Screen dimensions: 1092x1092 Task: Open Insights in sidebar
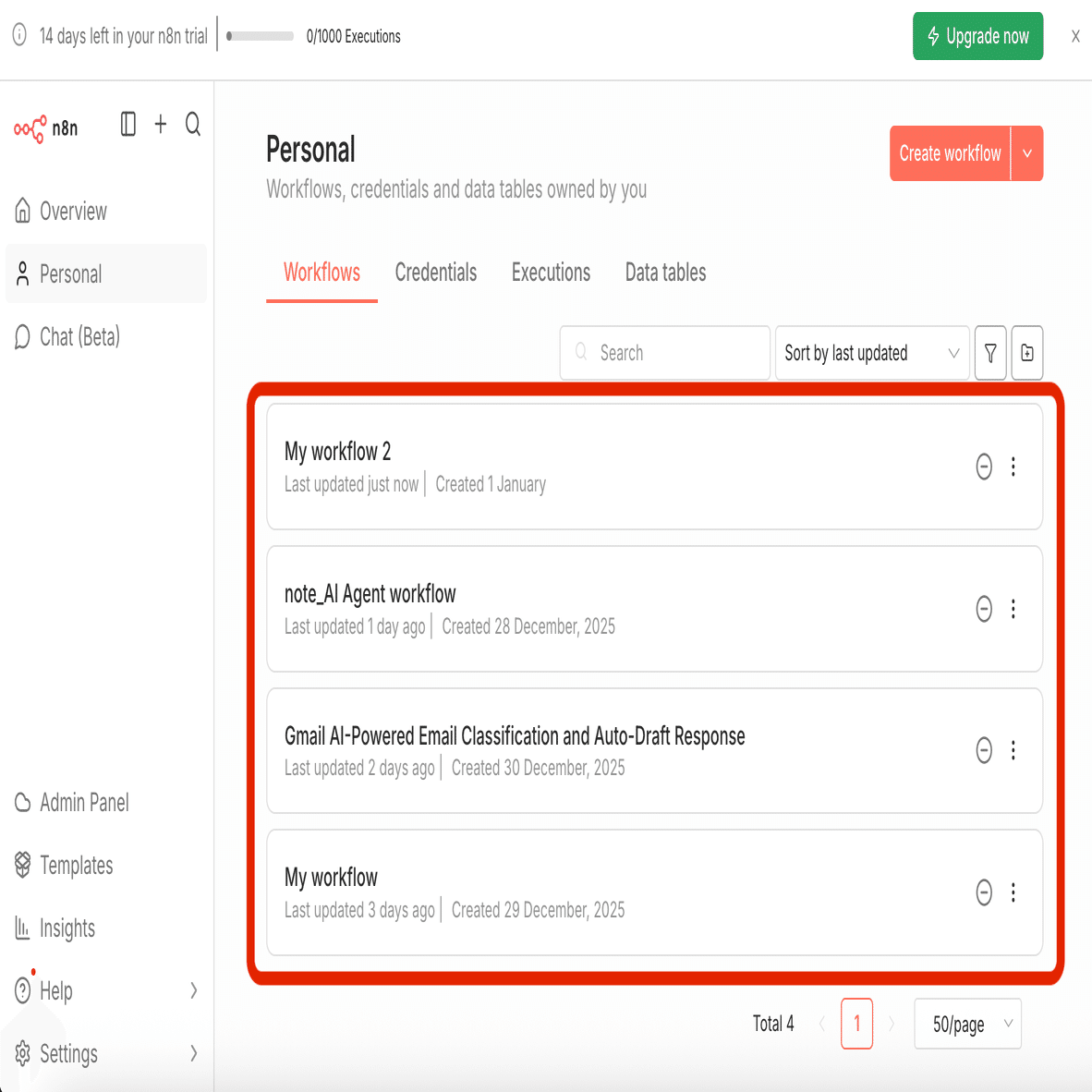click(106, 928)
